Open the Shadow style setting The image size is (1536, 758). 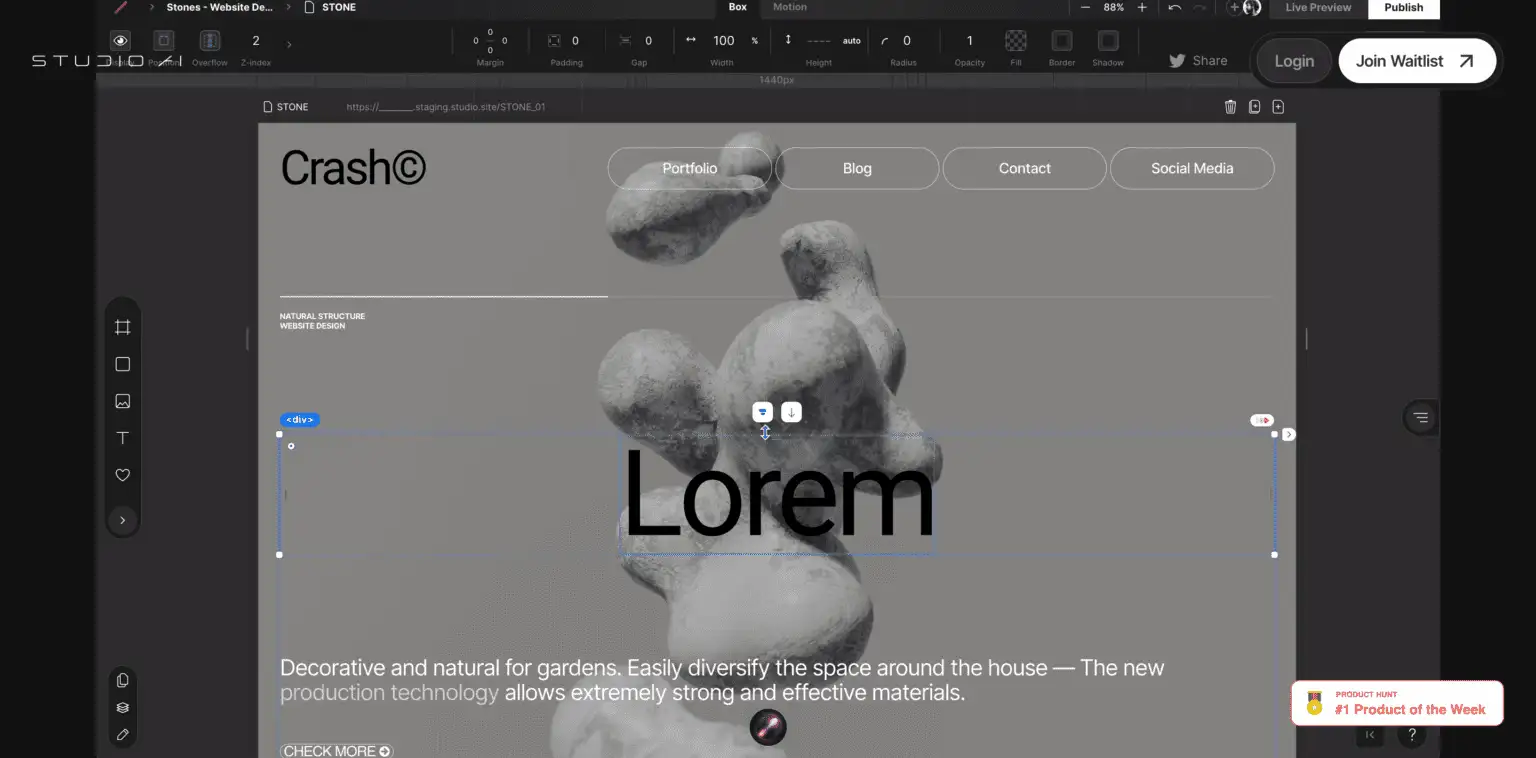(1108, 41)
